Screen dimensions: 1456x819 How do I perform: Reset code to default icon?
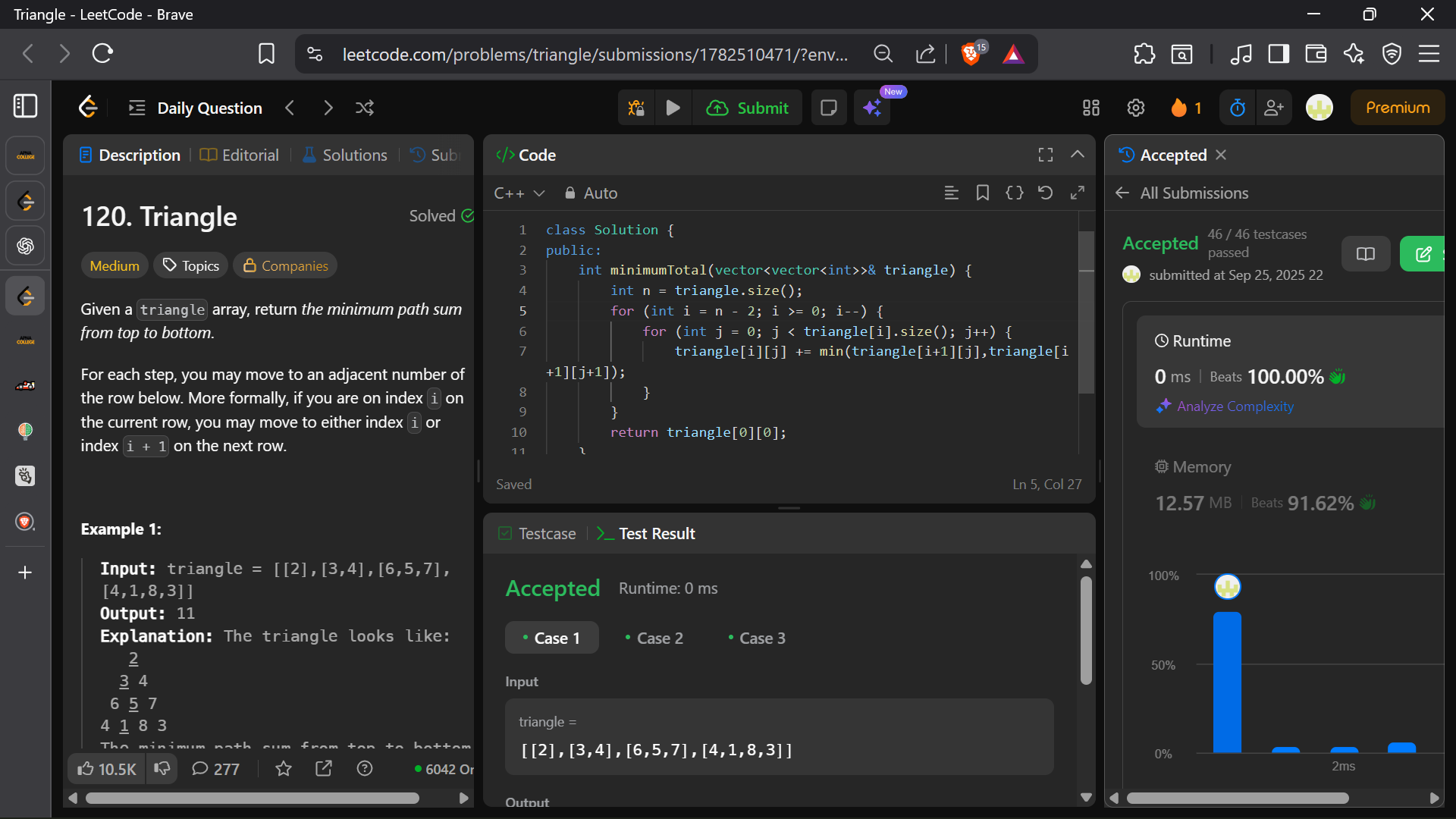coord(1045,193)
